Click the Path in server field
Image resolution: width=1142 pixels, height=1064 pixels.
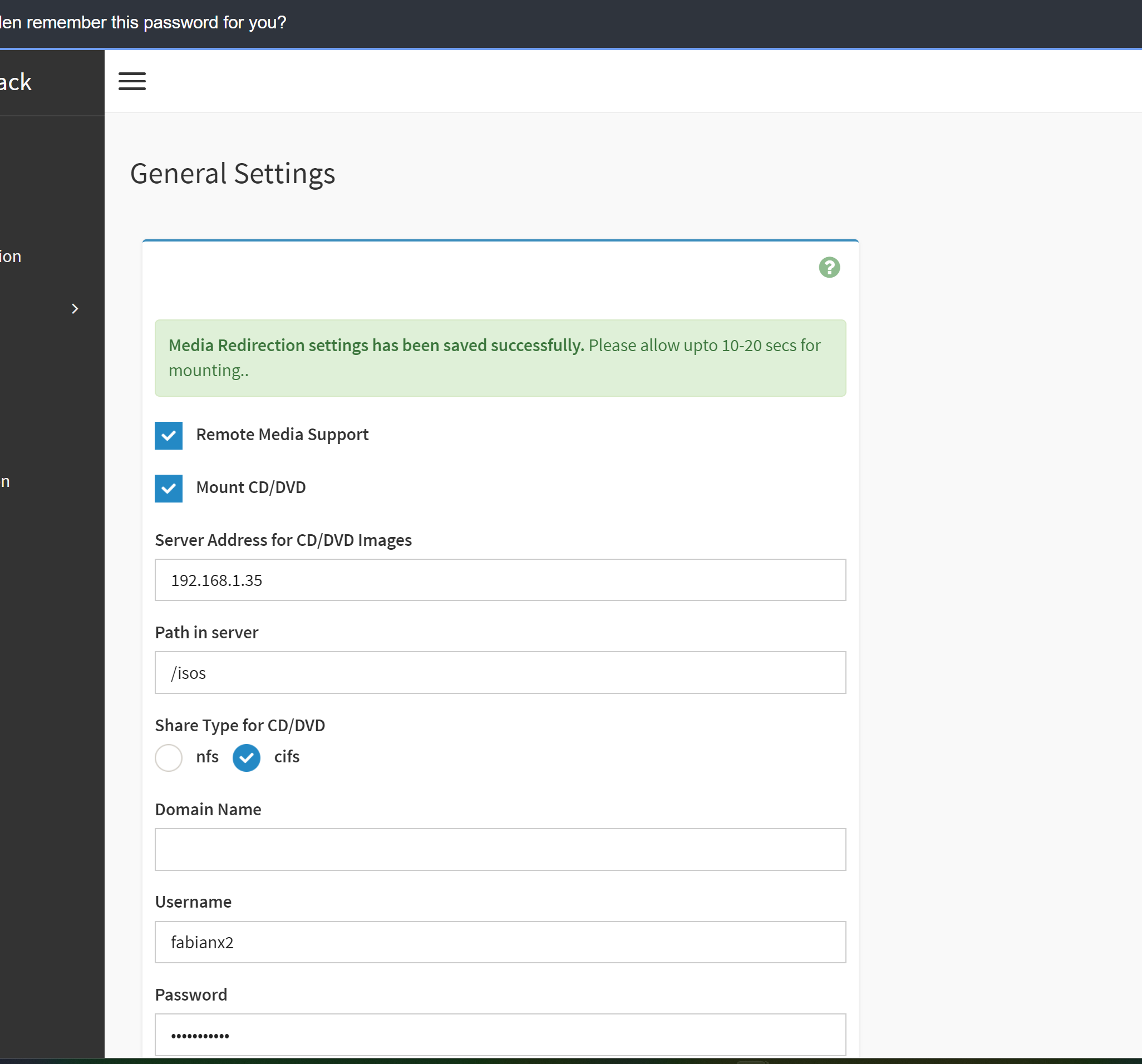pyautogui.click(x=500, y=672)
